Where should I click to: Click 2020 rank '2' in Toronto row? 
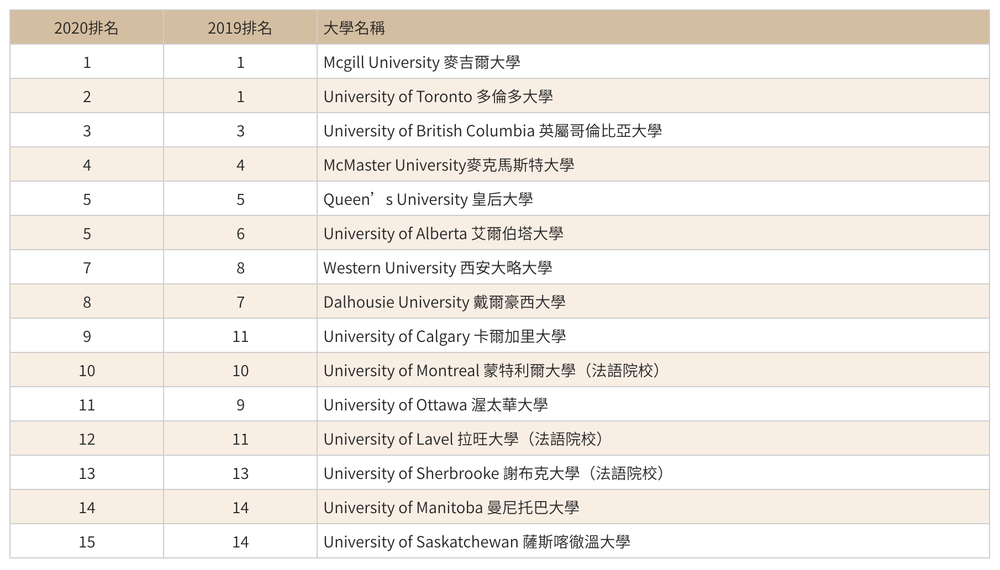(x=87, y=97)
